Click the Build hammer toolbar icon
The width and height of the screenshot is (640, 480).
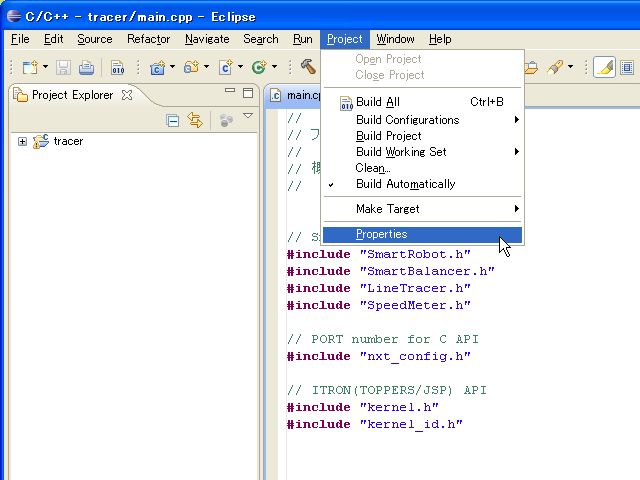pos(309,67)
